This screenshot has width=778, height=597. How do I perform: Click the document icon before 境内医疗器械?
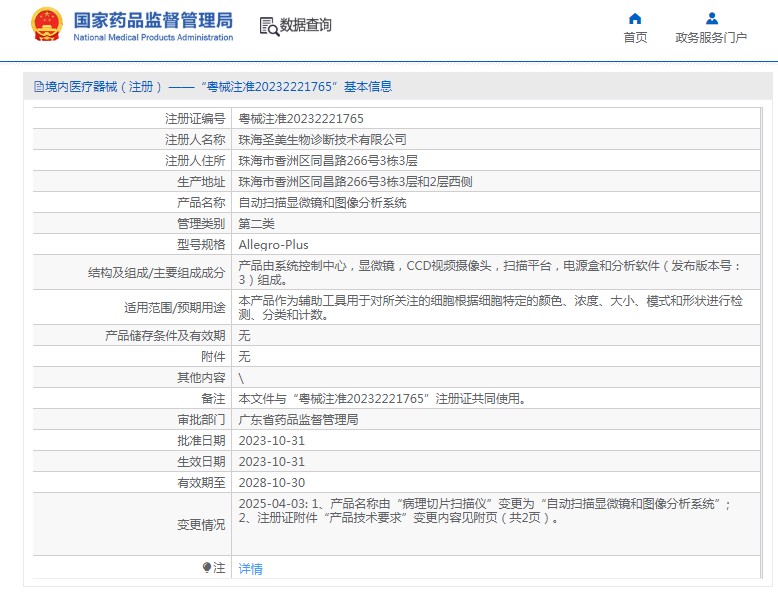click(39, 87)
